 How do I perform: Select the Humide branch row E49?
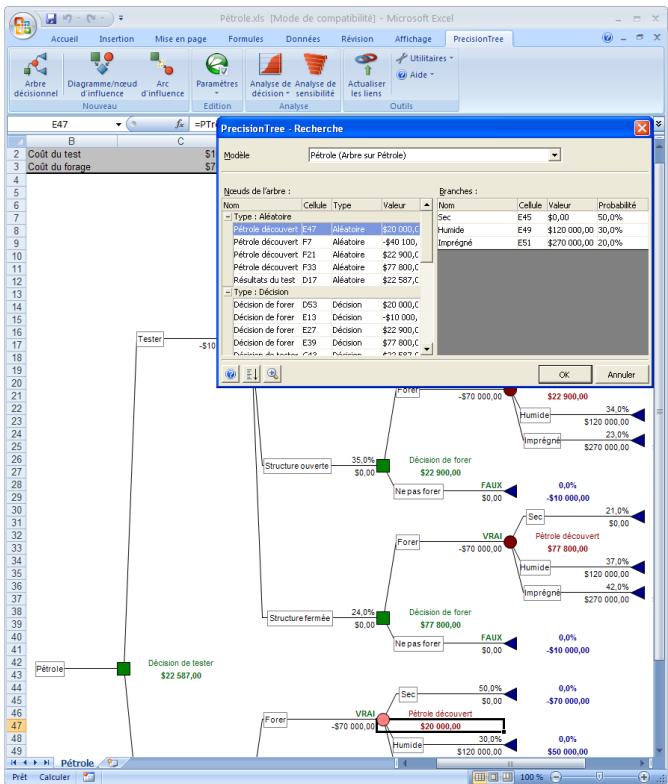(x=542, y=230)
